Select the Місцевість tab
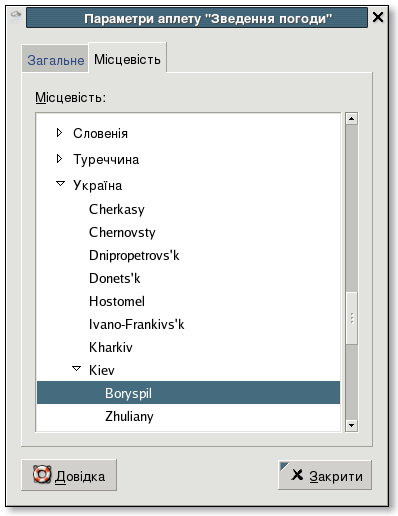The height and width of the screenshot is (516, 398). click(127, 59)
